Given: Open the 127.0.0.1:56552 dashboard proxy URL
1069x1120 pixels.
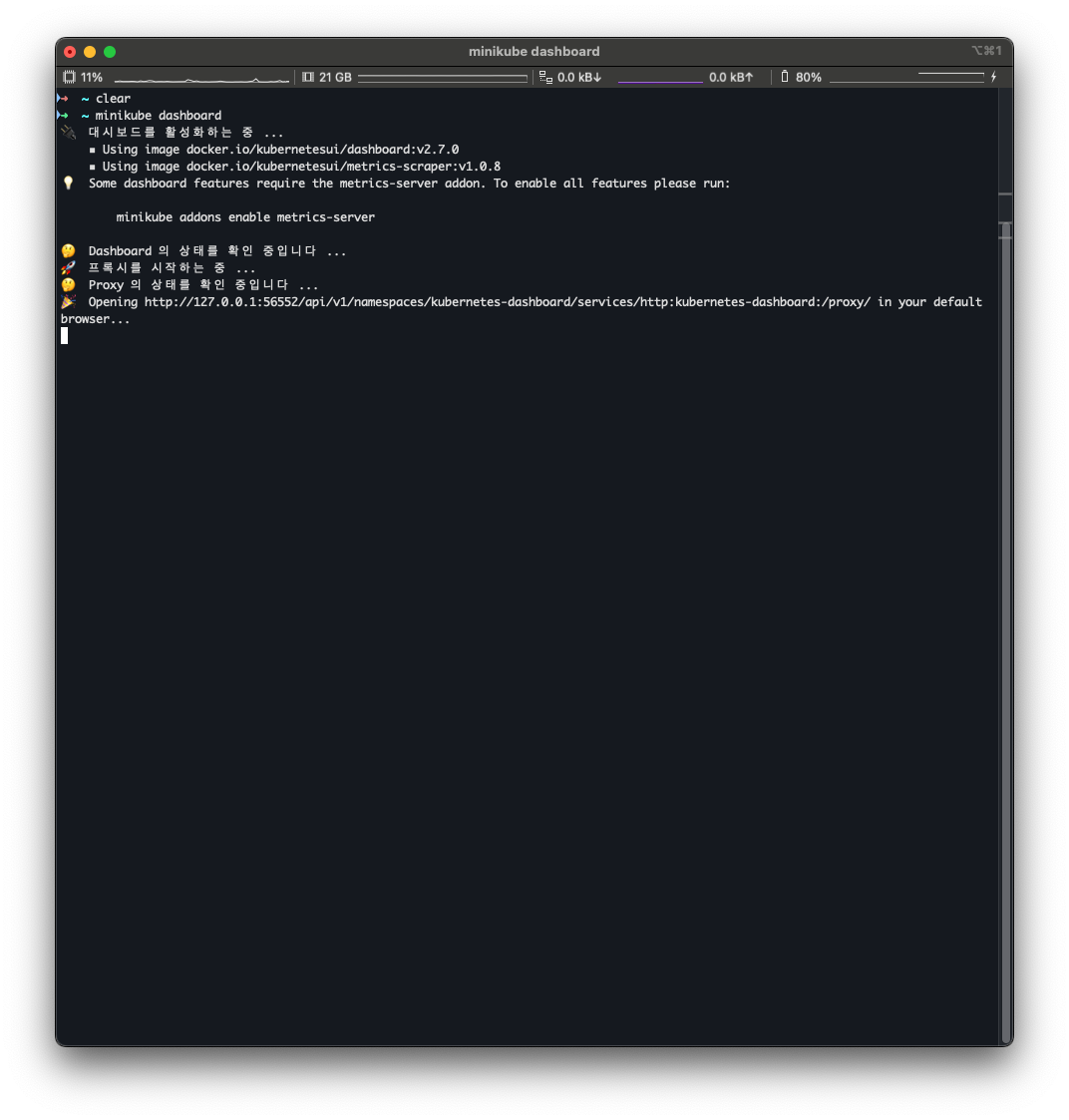Looking at the screenshot, I should point(507,302).
